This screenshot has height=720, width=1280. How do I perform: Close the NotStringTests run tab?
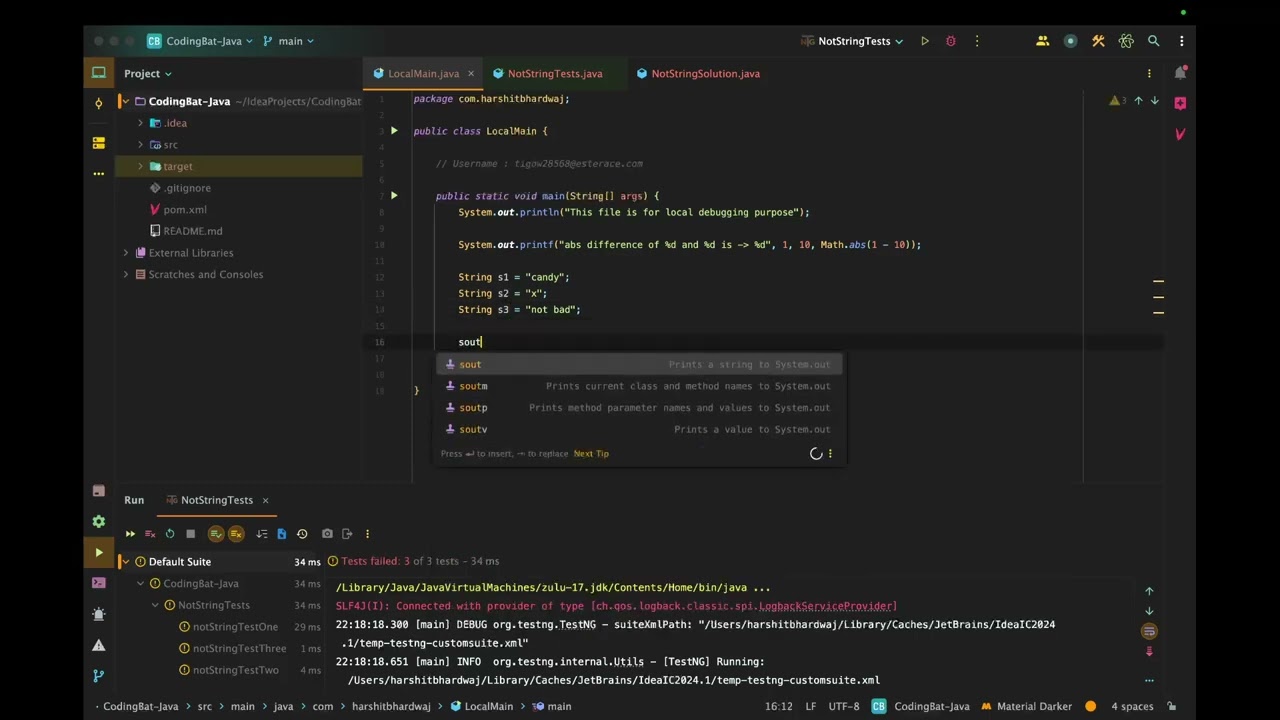click(x=265, y=500)
